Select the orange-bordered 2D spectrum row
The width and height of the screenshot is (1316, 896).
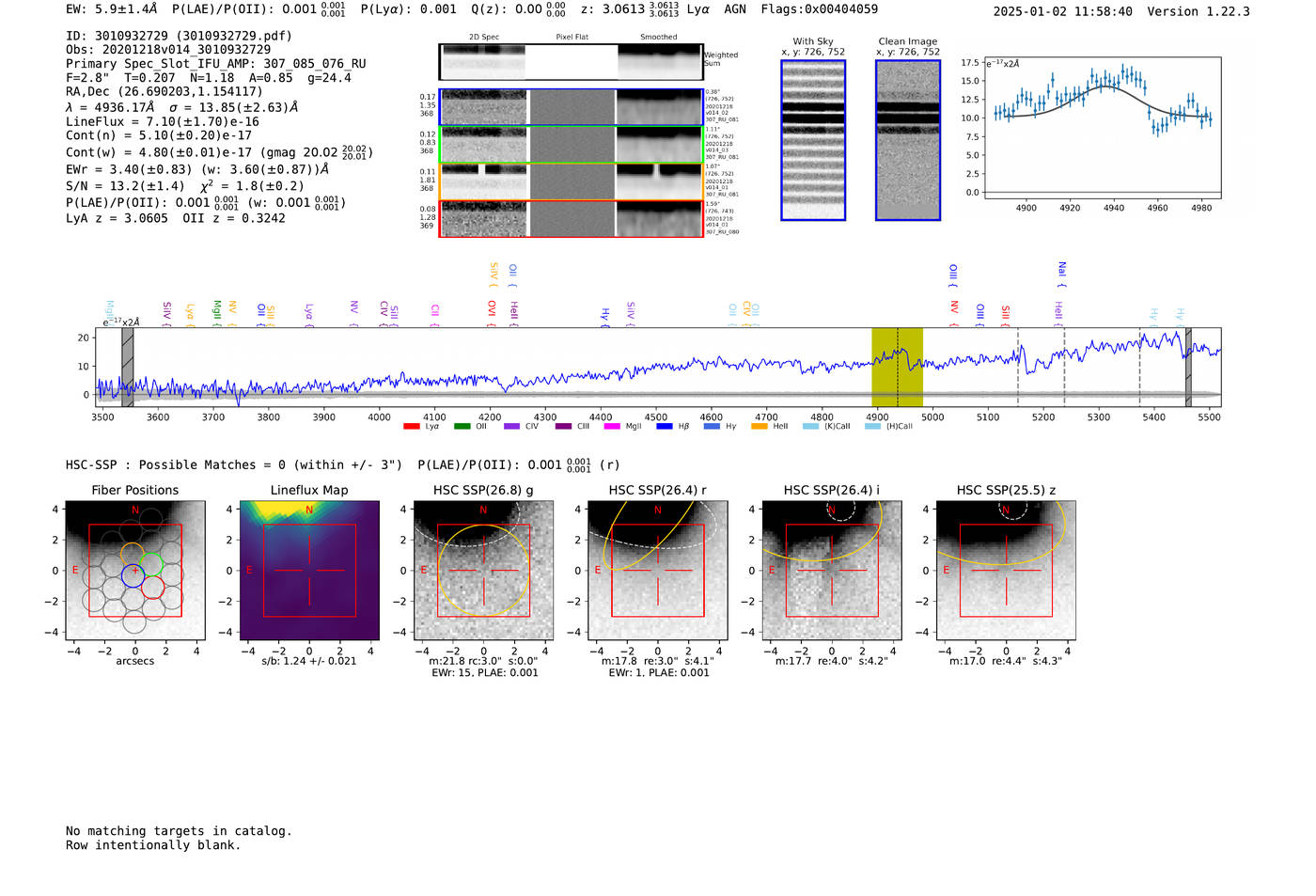(572, 181)
